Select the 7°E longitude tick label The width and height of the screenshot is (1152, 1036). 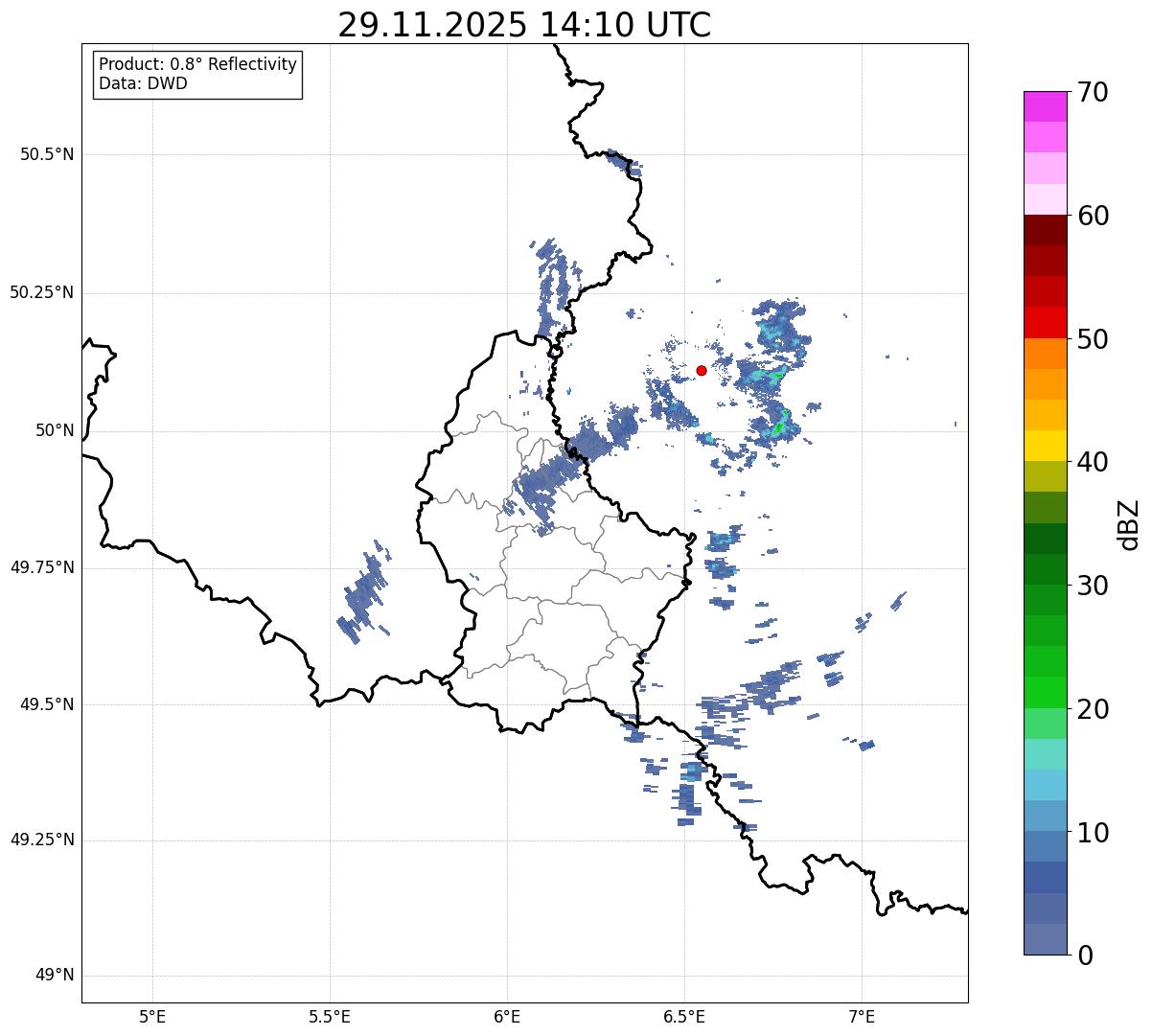862,1016
